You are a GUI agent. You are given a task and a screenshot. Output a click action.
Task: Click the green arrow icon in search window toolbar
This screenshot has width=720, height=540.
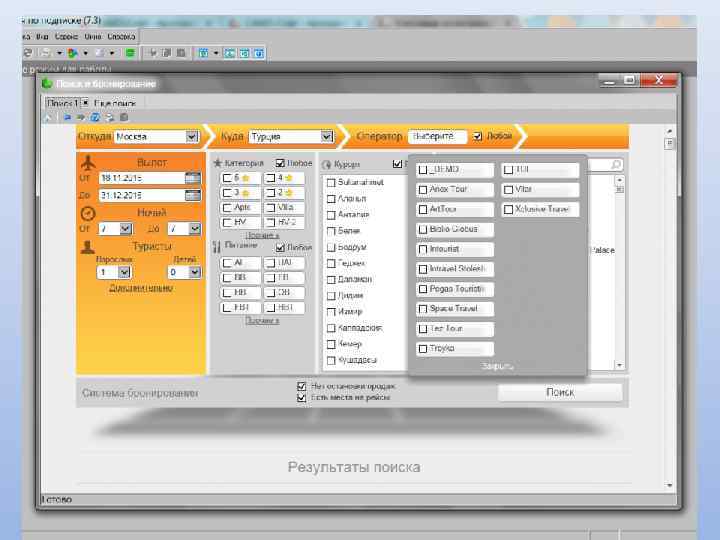pyautogui.click(x=81, y=118)
